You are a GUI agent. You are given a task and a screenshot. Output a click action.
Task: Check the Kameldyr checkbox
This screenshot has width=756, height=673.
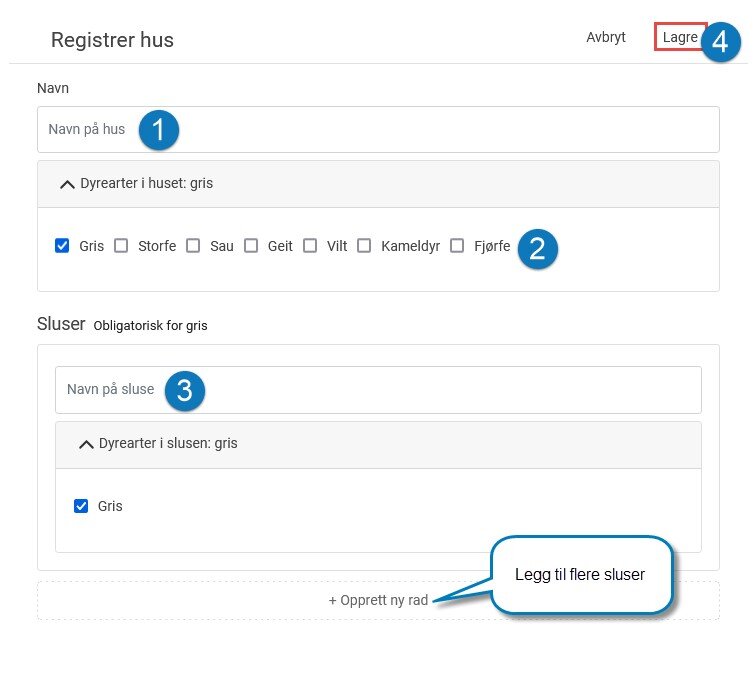click(364, 246)
